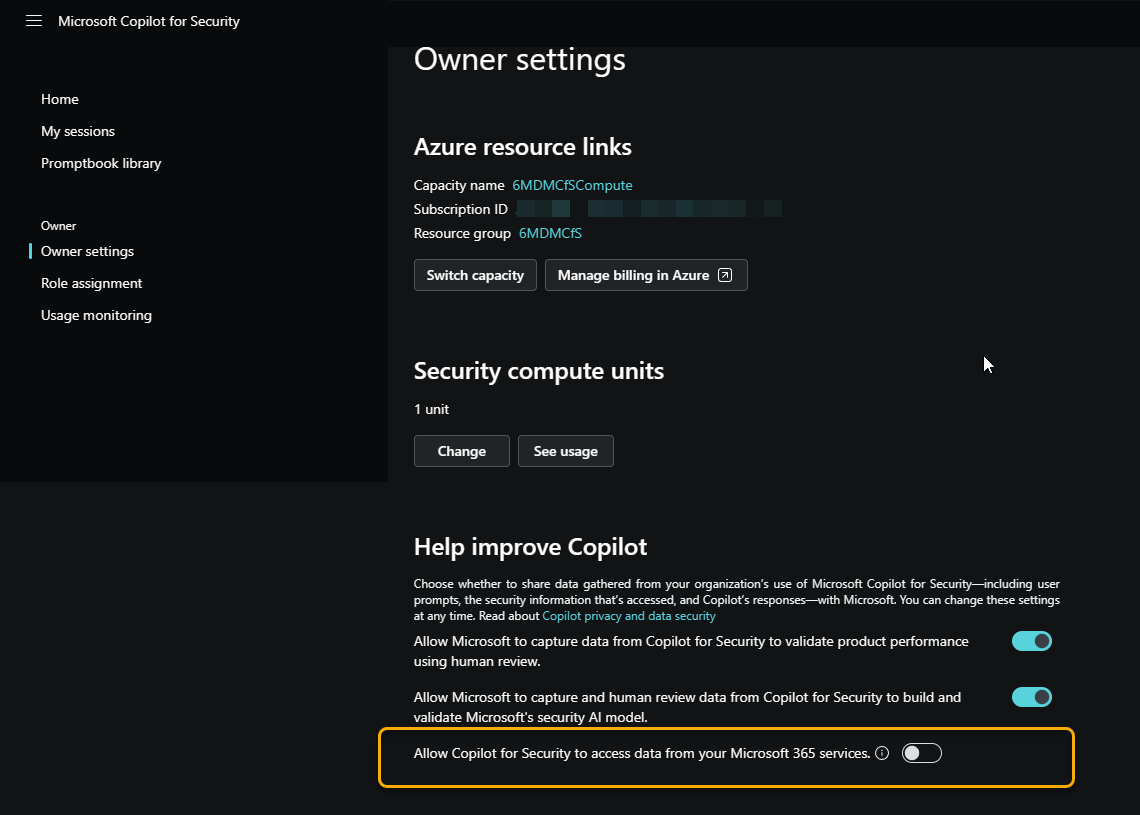
Task: Click the Owner section label in sidebar
Action: point(58,226)
